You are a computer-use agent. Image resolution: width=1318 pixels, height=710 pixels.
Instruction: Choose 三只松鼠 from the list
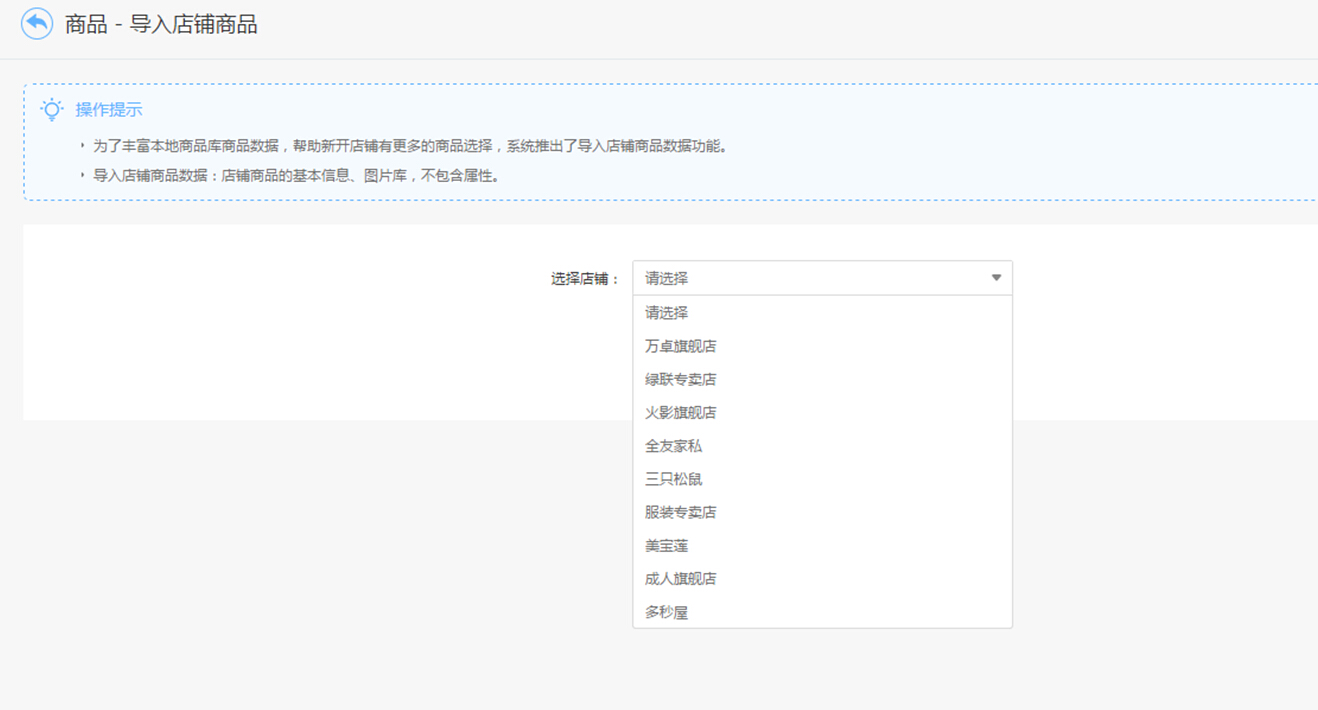[x=822, y=479]
